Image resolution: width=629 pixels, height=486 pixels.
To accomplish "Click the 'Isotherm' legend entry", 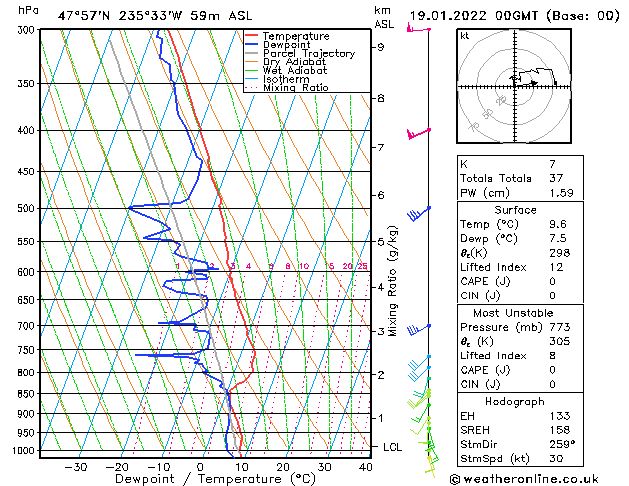I will [286, 79].
